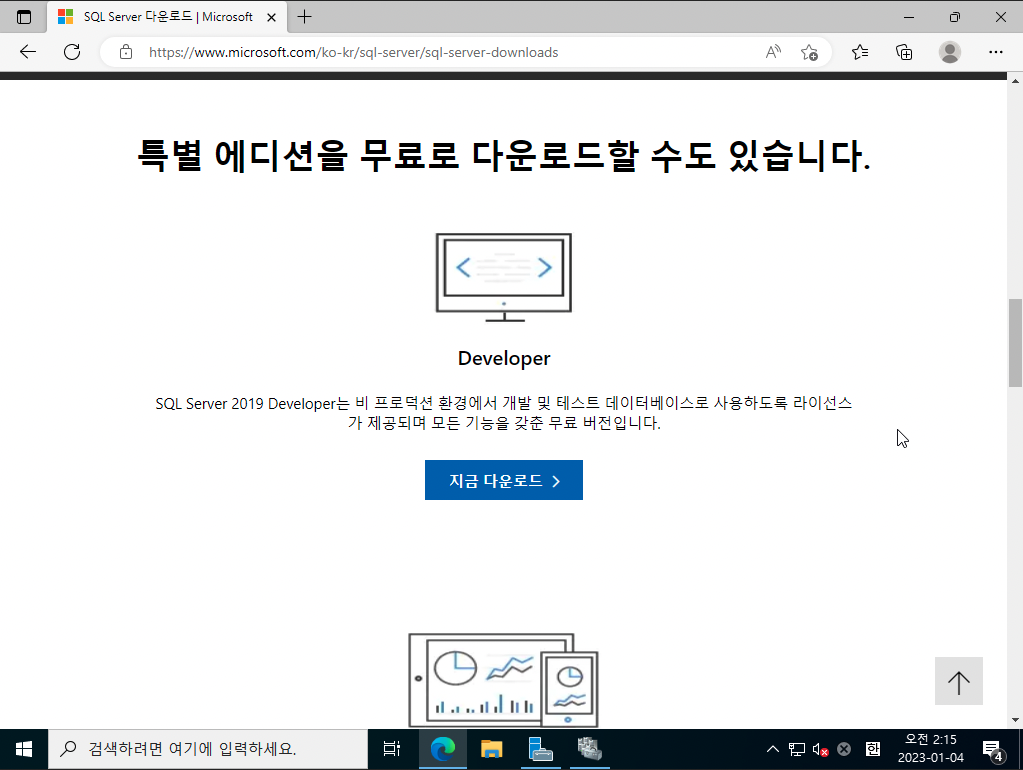Add this page to favorites
Image resolution: width=1023 pixels, height=770 pixels.
[809, 52]
